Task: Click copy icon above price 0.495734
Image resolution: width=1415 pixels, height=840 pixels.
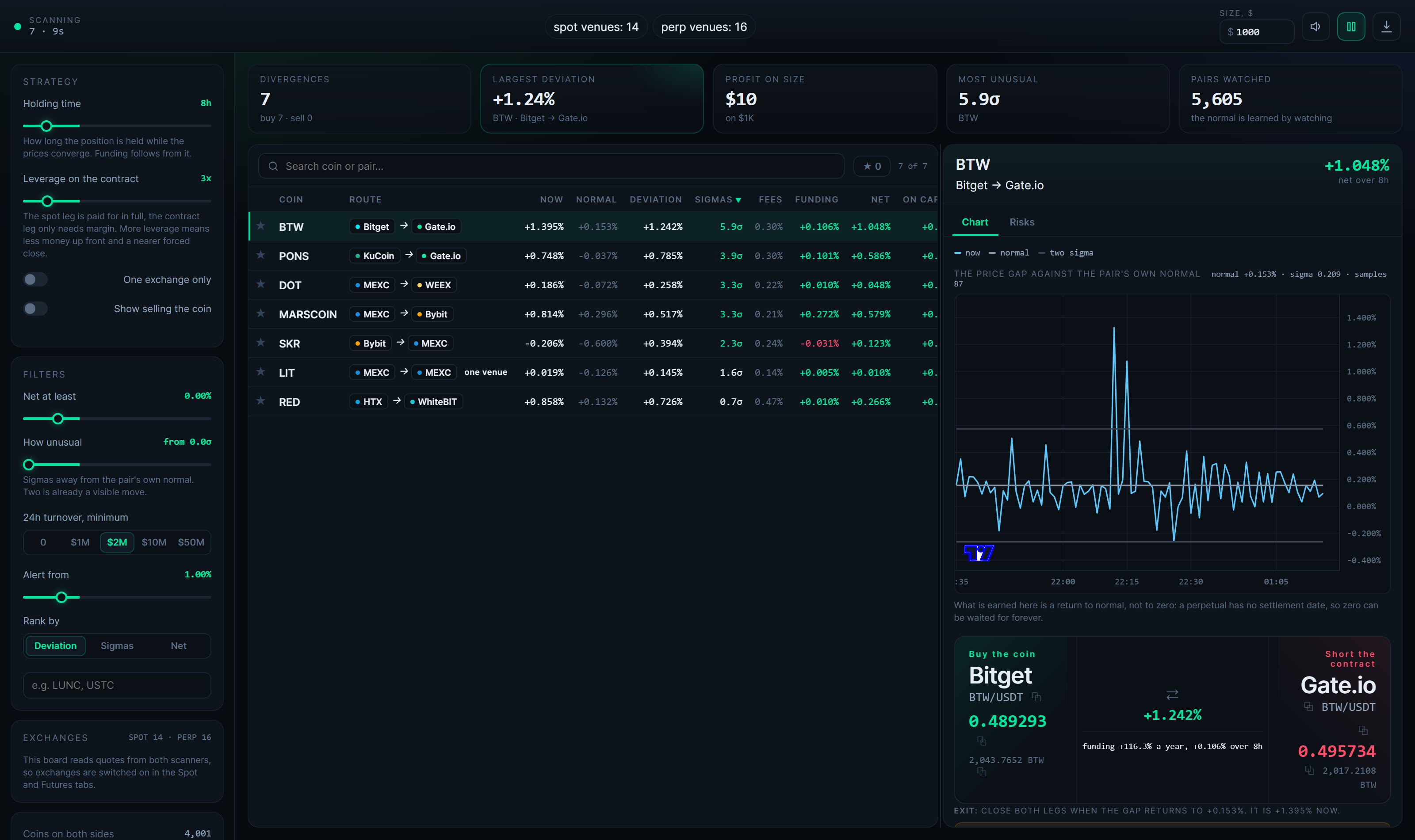Action: tap(1363, 730)
